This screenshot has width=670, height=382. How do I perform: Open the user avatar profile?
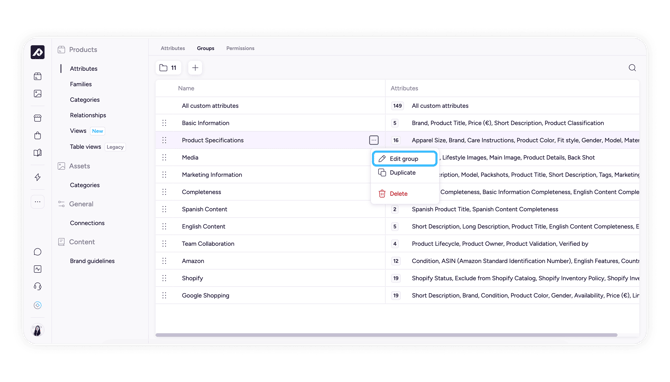click(x=38, y=330)
